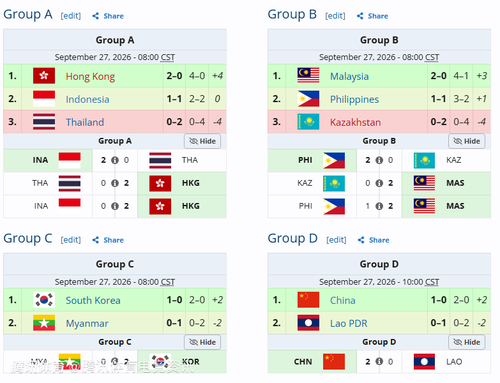Hide the Group B match list

coord(467,141)
